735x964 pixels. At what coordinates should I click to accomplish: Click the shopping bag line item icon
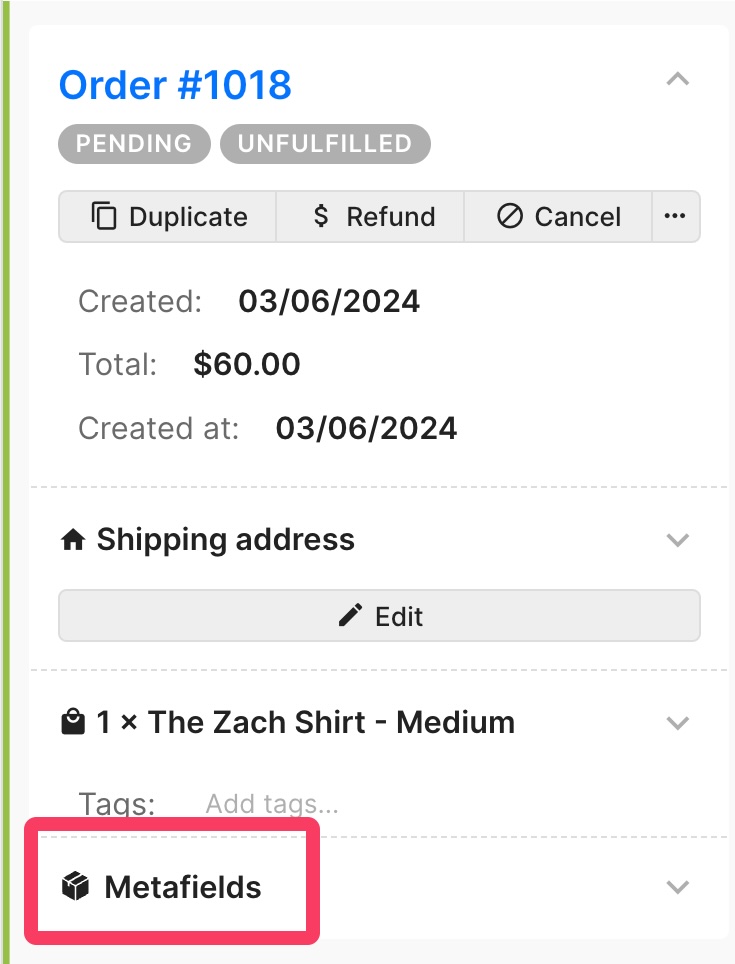(x=73, y=722)
